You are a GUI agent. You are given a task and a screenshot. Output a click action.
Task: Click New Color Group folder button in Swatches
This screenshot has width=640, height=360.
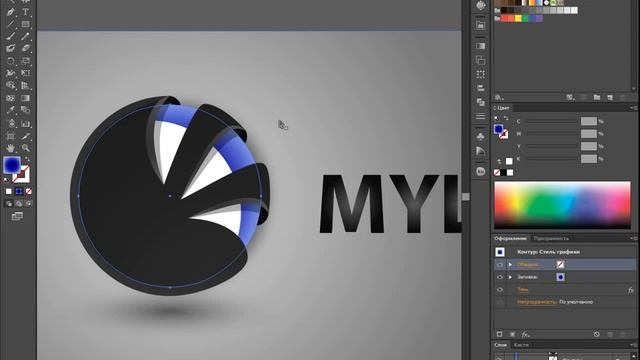597,97
